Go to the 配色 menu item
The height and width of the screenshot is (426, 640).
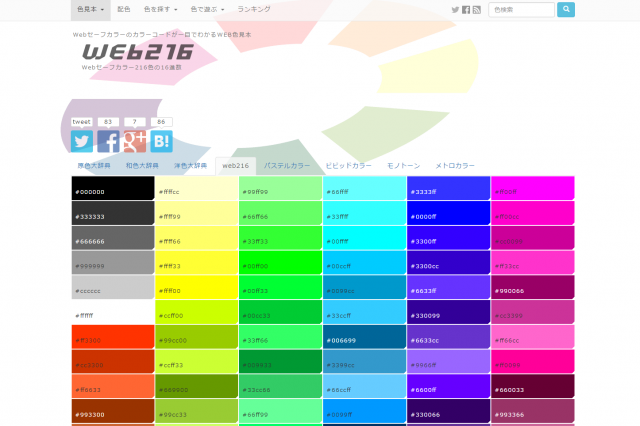(x=124, y=9)
